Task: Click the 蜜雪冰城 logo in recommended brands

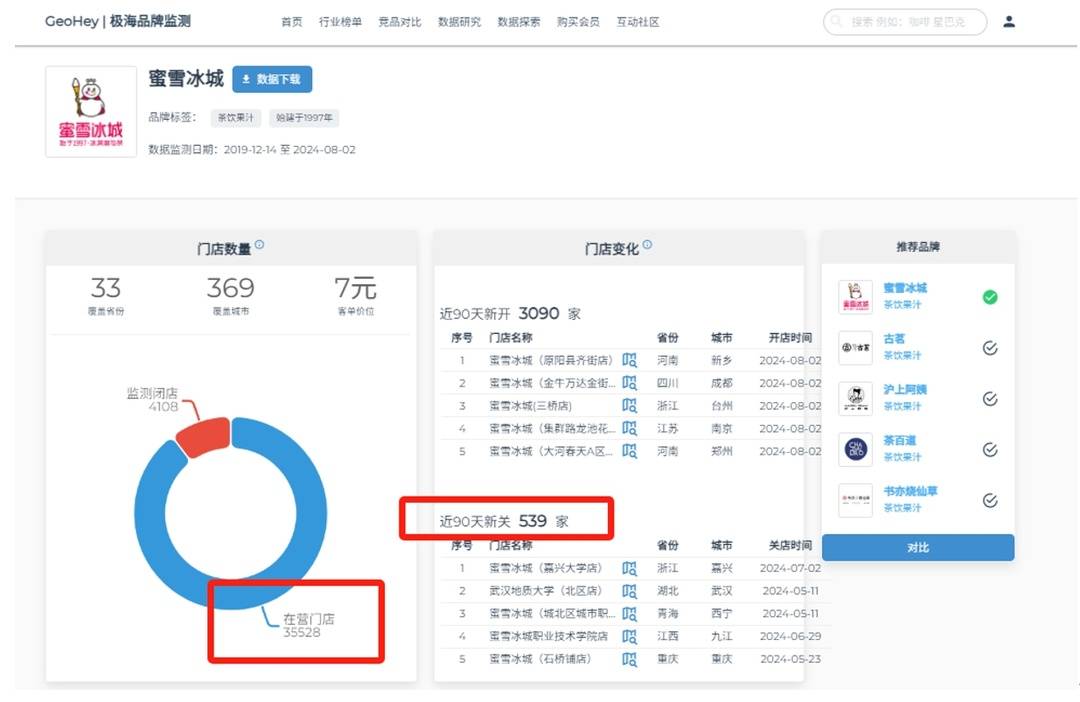Action: pyautogui.click(x=855, y=297)
